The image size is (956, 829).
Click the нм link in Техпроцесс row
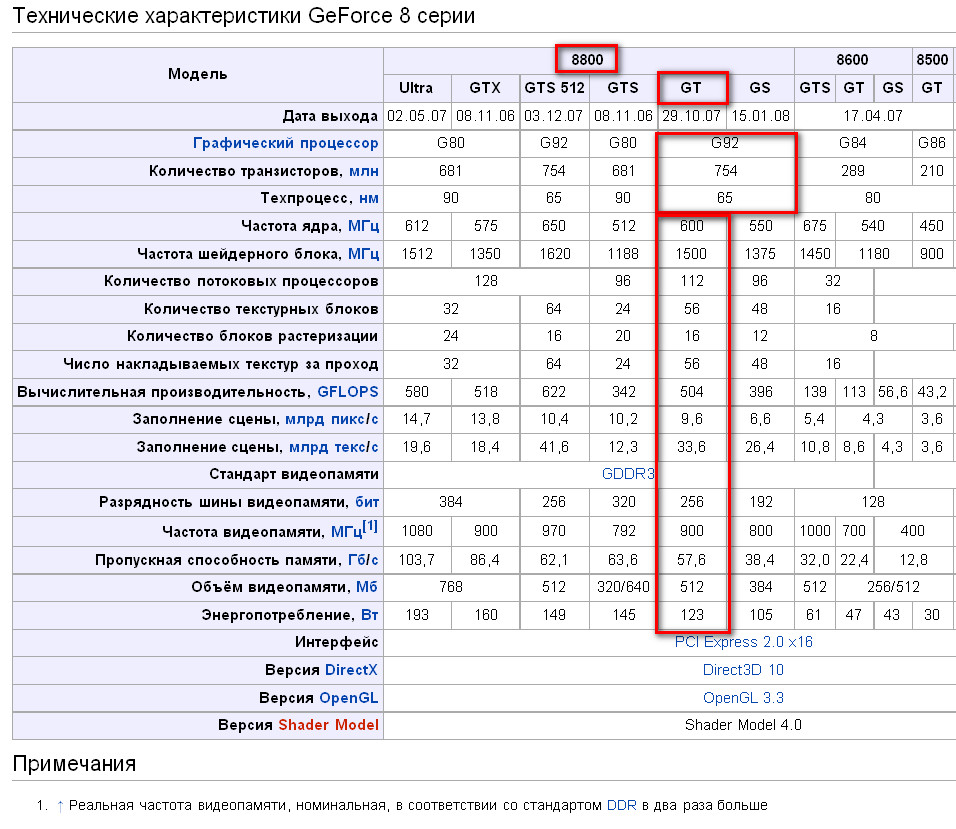[x=368, y=199]
